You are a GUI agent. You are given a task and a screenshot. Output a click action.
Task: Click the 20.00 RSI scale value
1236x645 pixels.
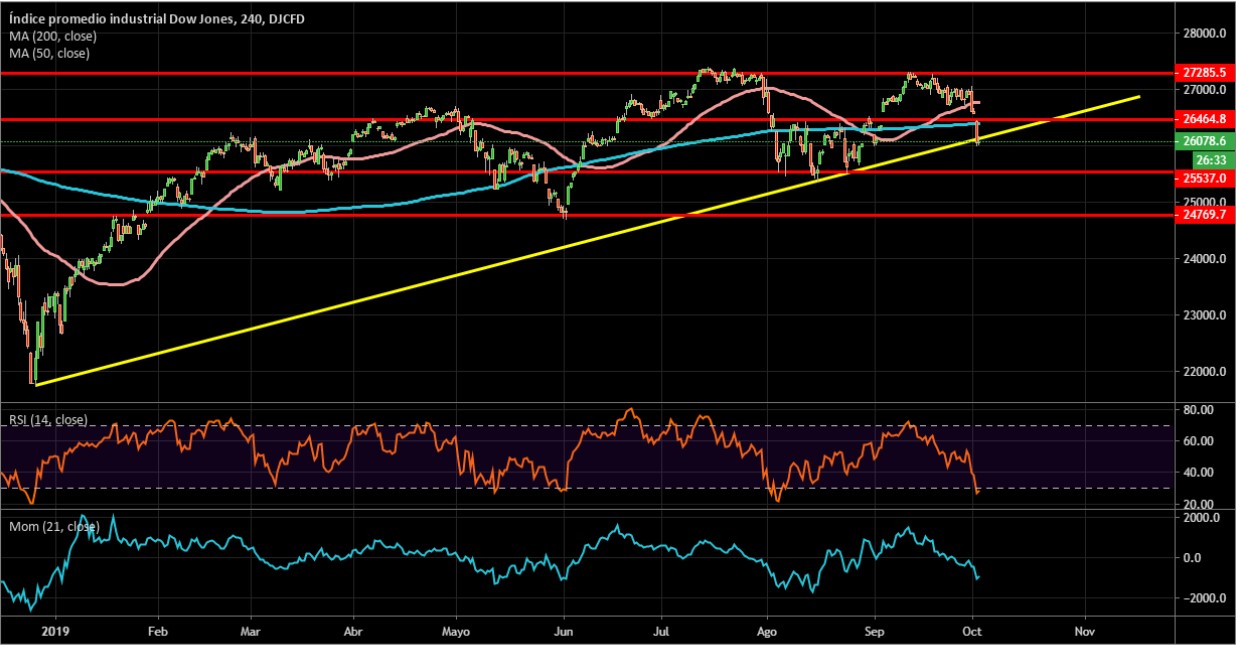(x=1197, y=504)
